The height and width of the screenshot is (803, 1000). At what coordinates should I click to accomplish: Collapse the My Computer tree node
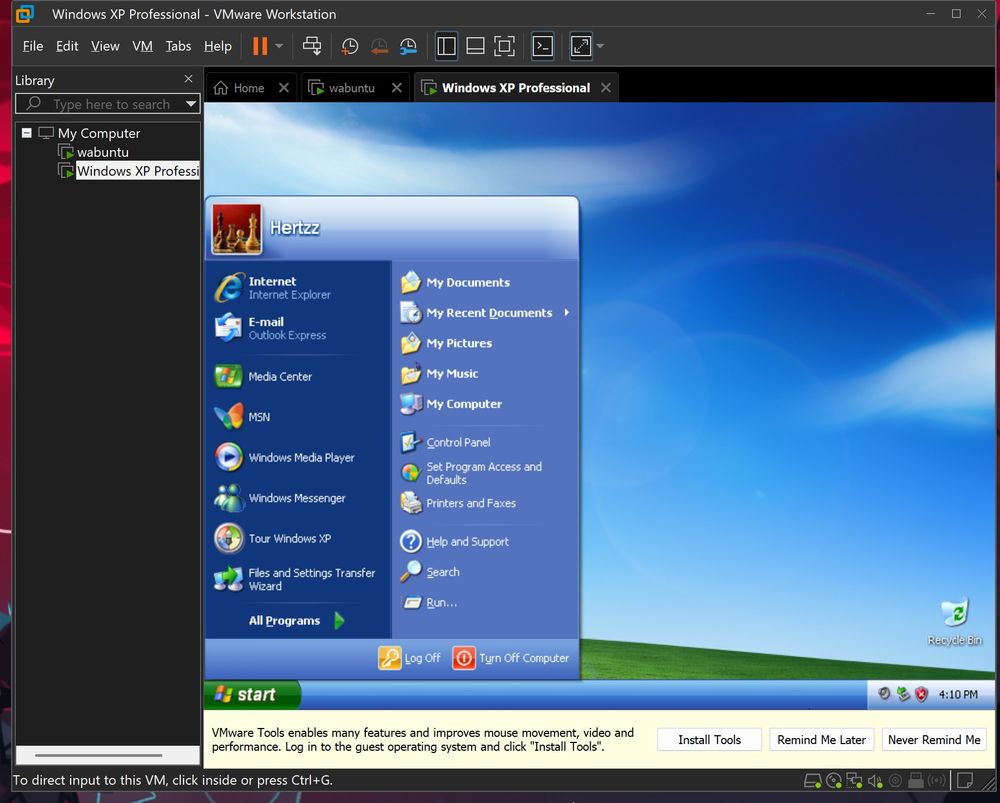27,133
